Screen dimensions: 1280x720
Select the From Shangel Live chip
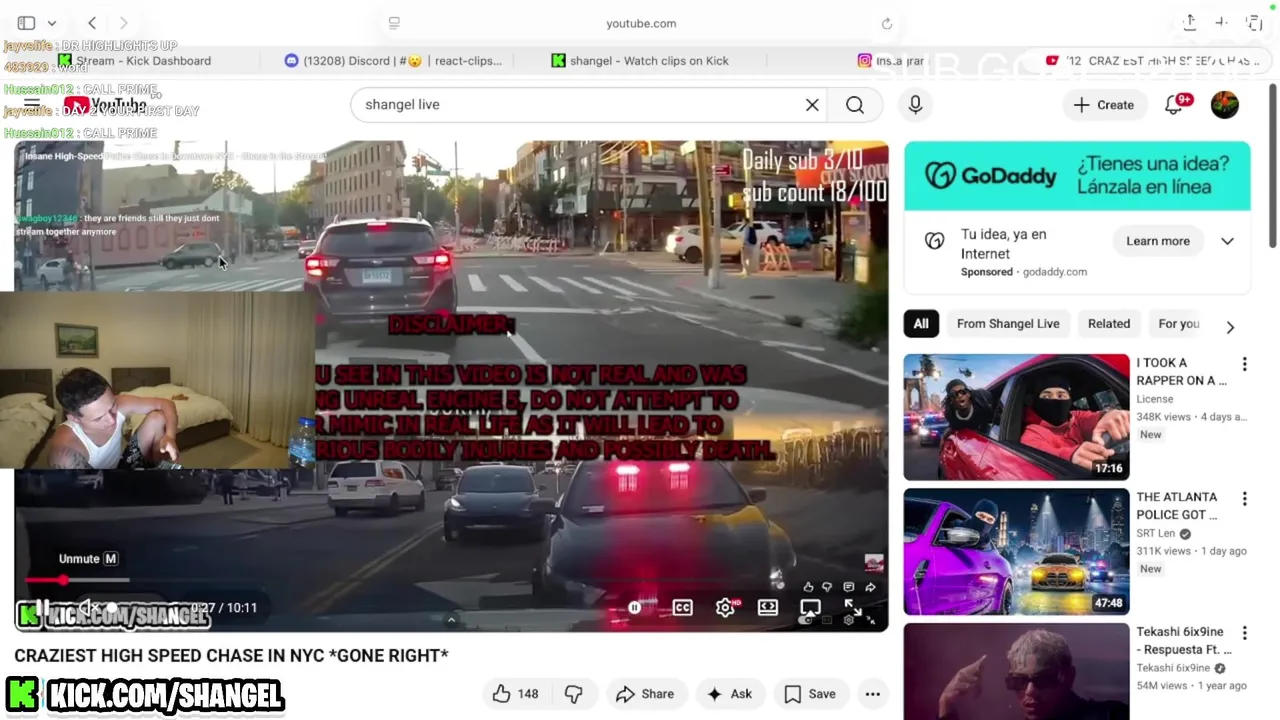click(x=1008, y=324)
